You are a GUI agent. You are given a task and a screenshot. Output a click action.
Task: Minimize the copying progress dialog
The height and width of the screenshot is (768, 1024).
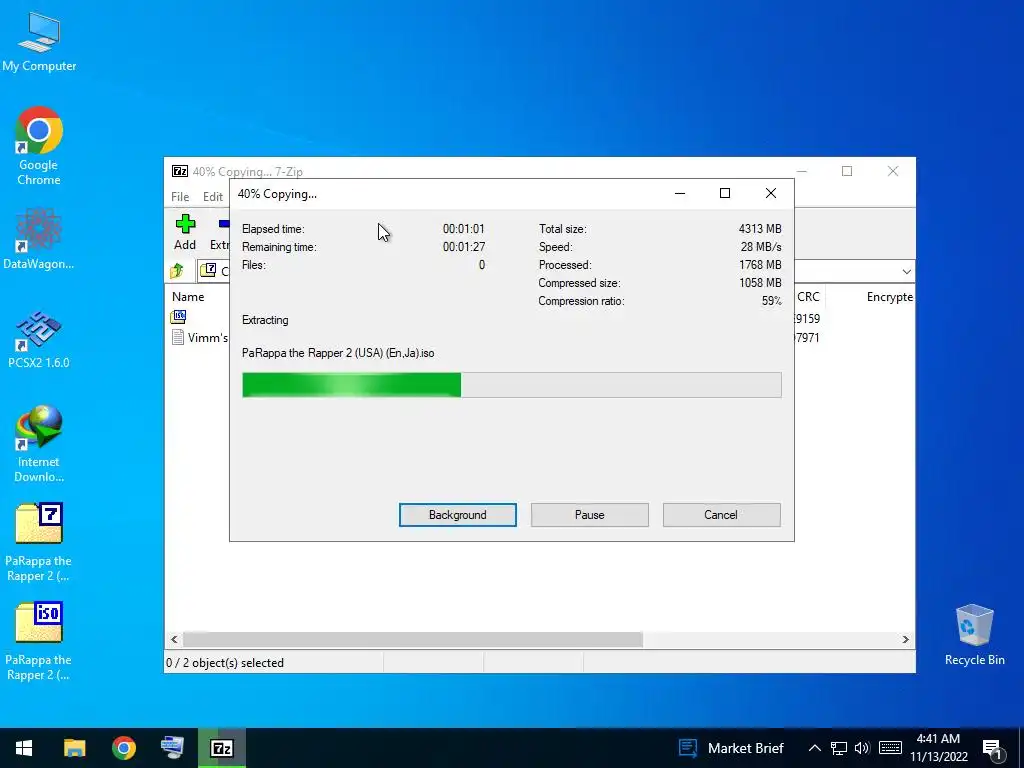[x=680, y=193]
